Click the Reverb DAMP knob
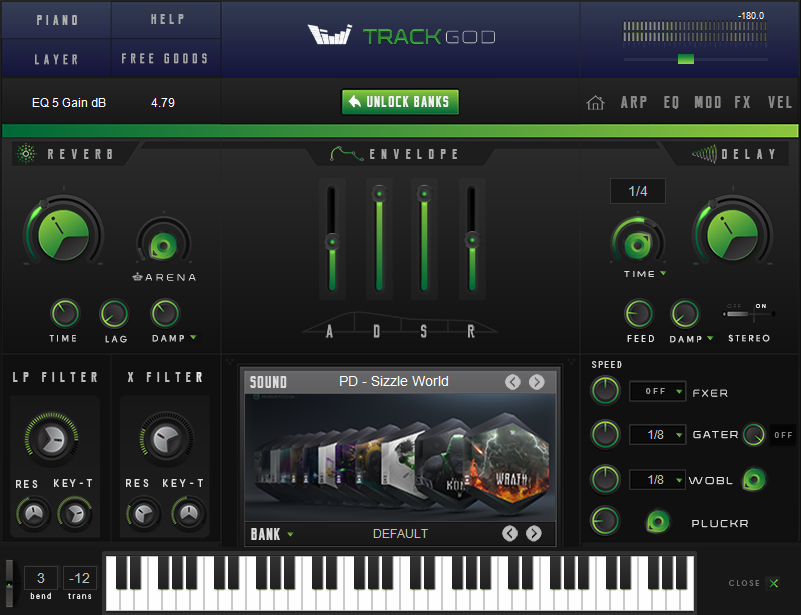Image resolution: width=801 pixels, height=615 pixels. (165, 313)
